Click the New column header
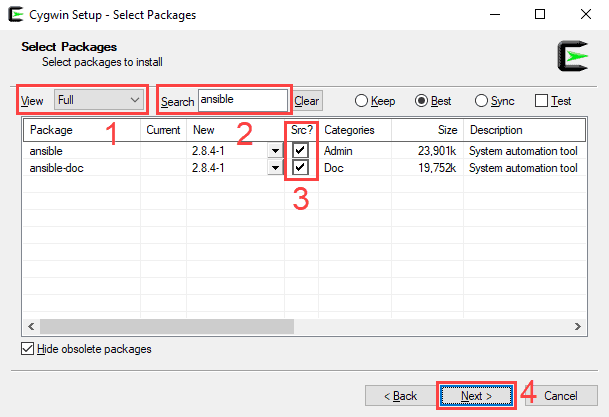The image size is (609, 417). (235, 130)
